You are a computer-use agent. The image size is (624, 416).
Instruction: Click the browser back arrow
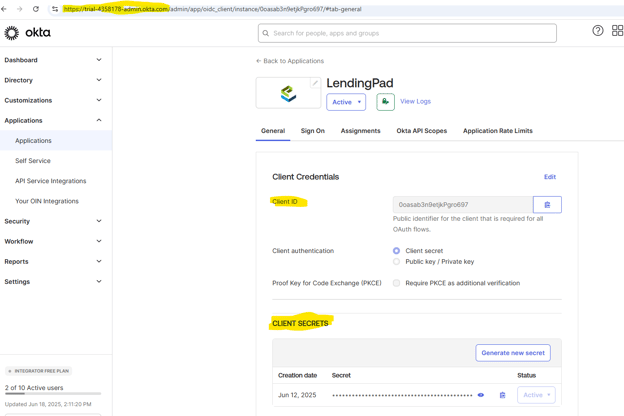point(4,9)
